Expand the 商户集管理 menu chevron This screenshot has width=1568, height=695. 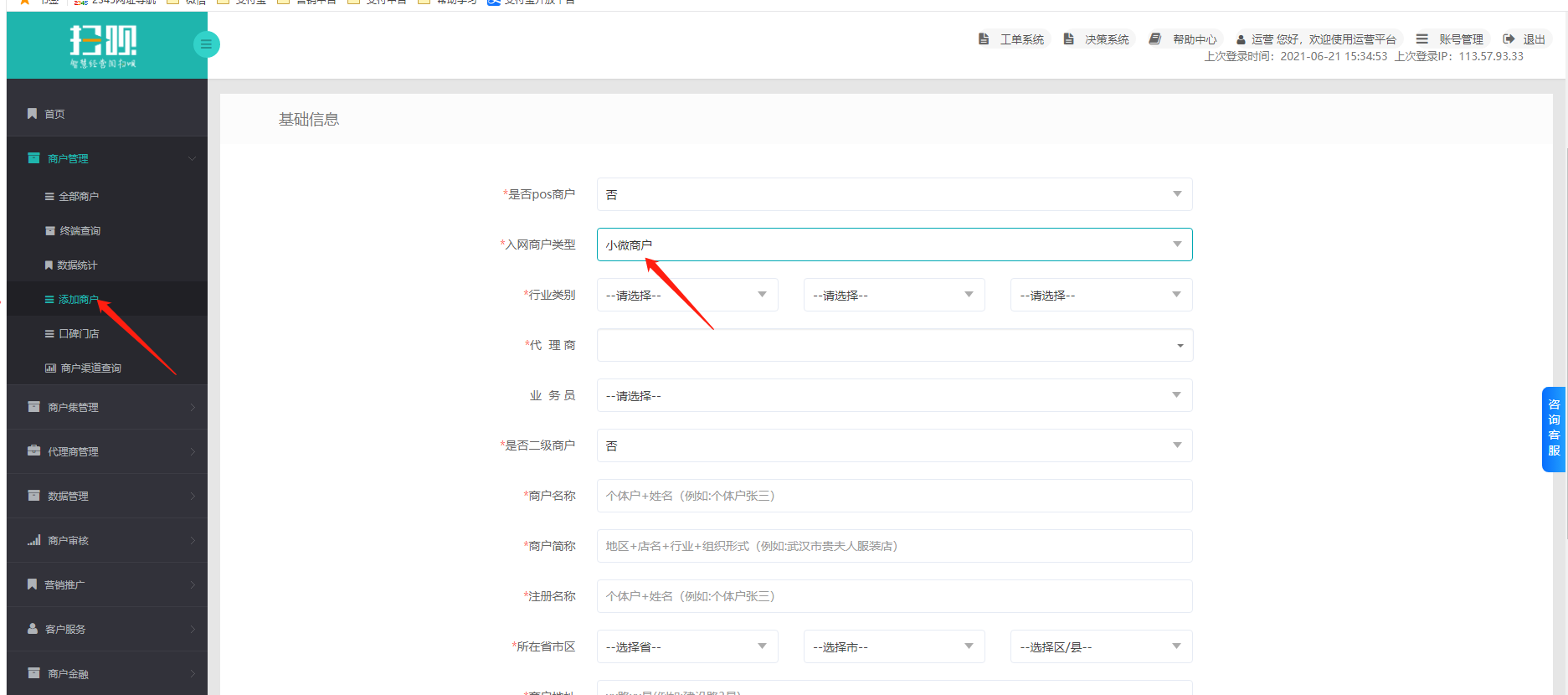point(193,408)
